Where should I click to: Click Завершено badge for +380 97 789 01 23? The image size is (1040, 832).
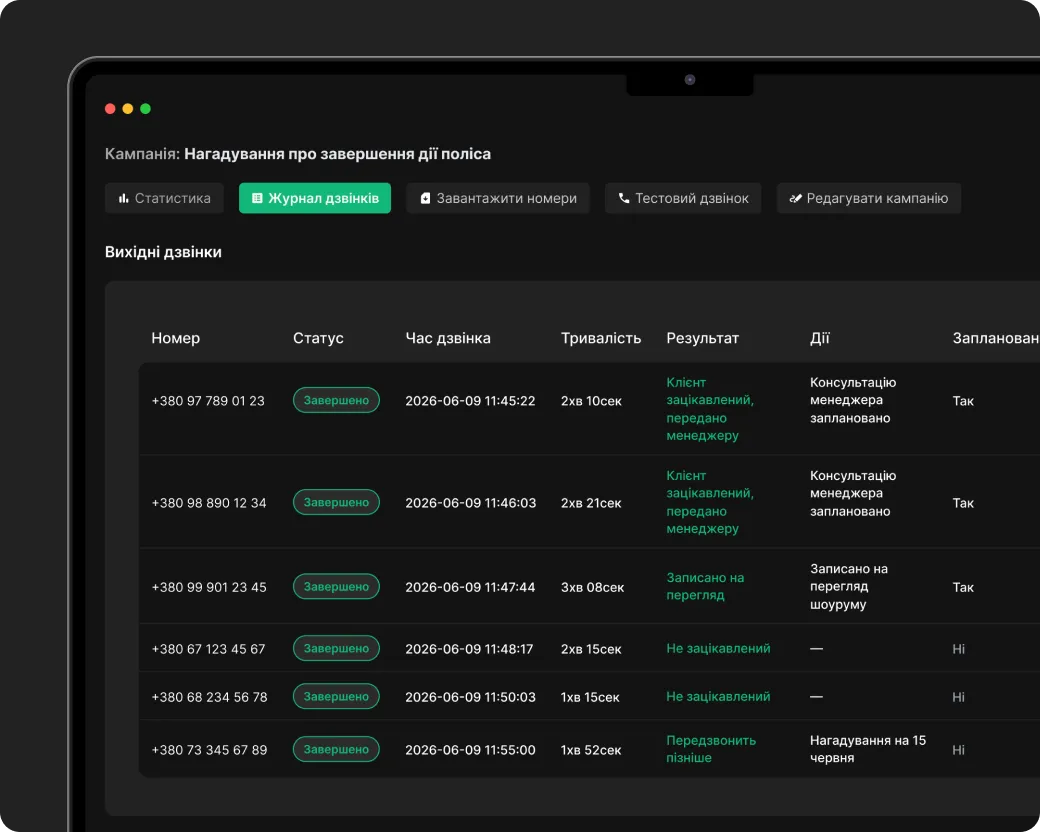336,400
